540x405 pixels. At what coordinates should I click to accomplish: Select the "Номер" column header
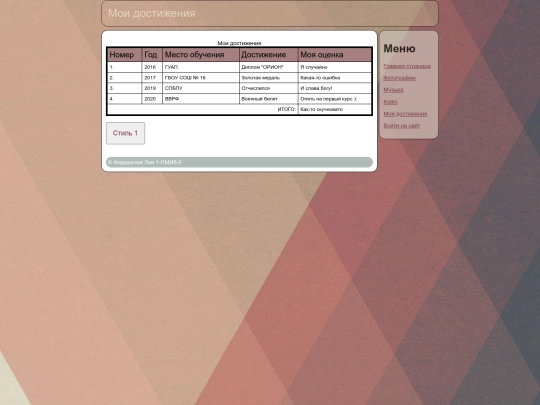point(125,55)
